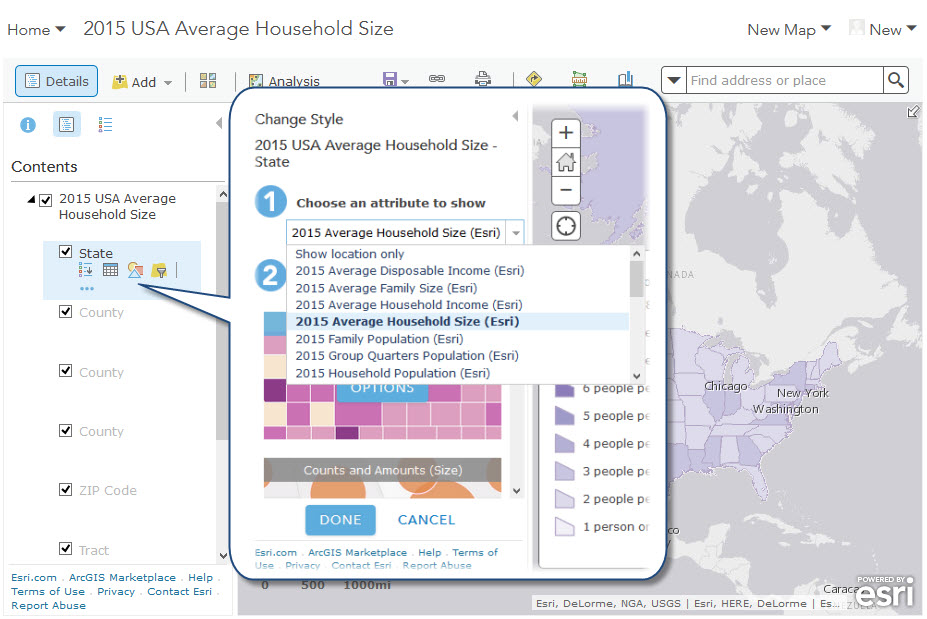Open the table icon under State layer
This screenshot has width=927, height=619.
coord(111,270)
